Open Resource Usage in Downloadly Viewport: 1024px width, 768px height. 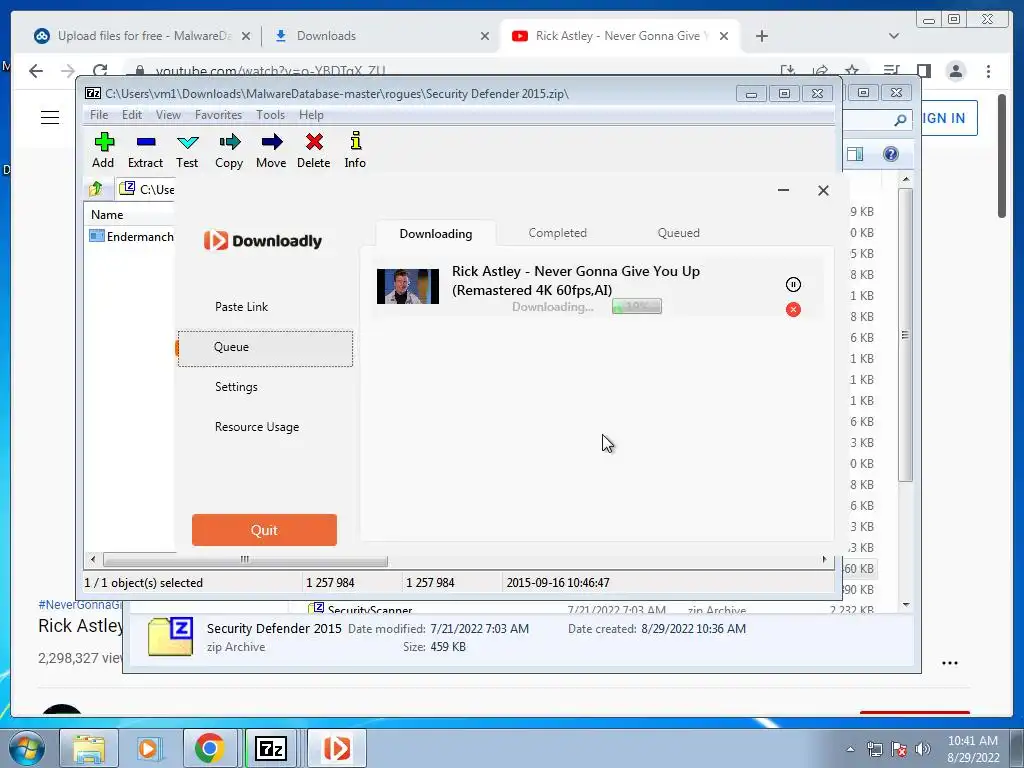257,426
